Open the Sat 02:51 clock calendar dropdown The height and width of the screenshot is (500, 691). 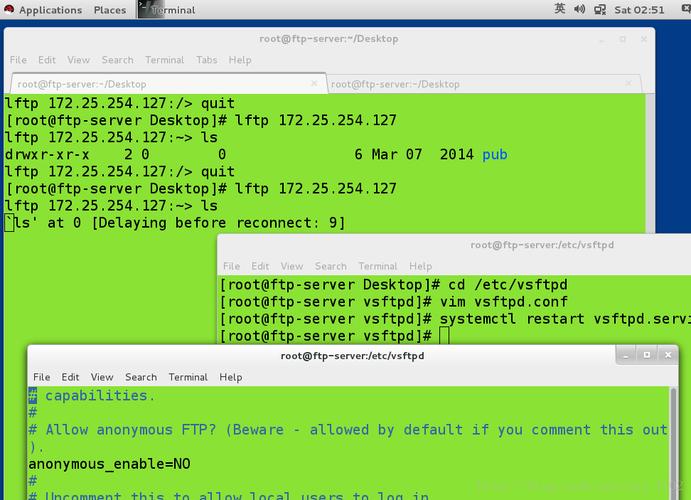(639, 10)
